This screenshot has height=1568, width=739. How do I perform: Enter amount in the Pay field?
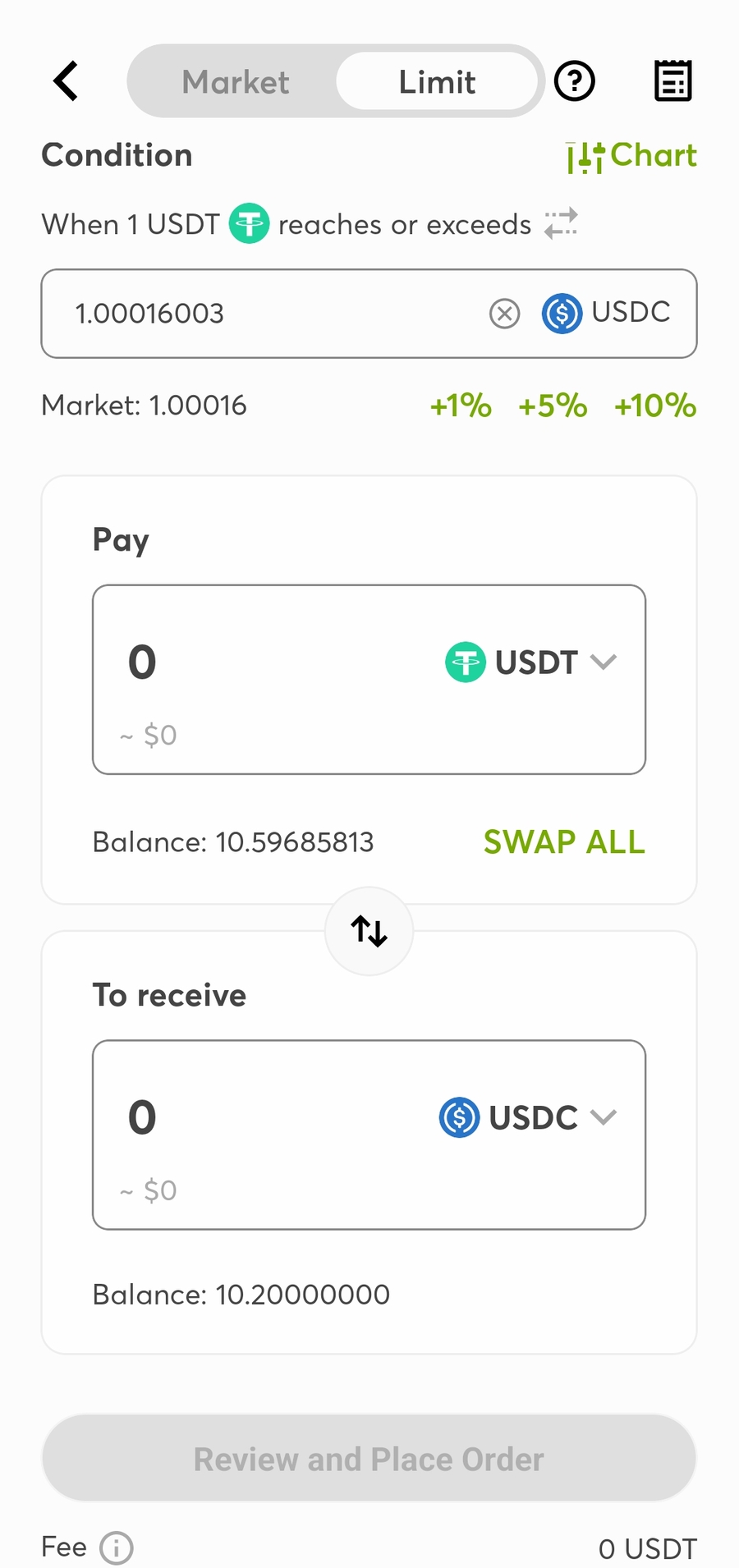point(263,663)
